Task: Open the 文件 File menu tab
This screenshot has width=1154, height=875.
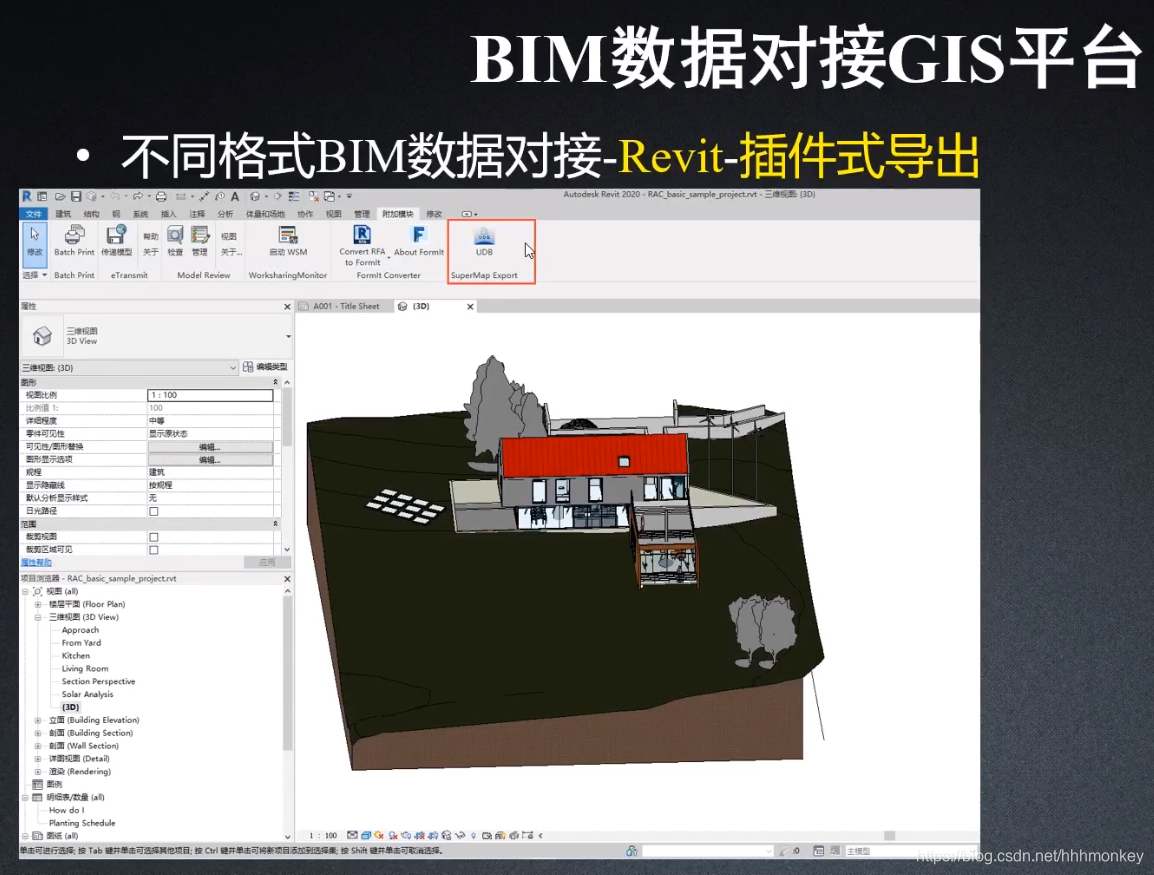Action: point(34,213)
